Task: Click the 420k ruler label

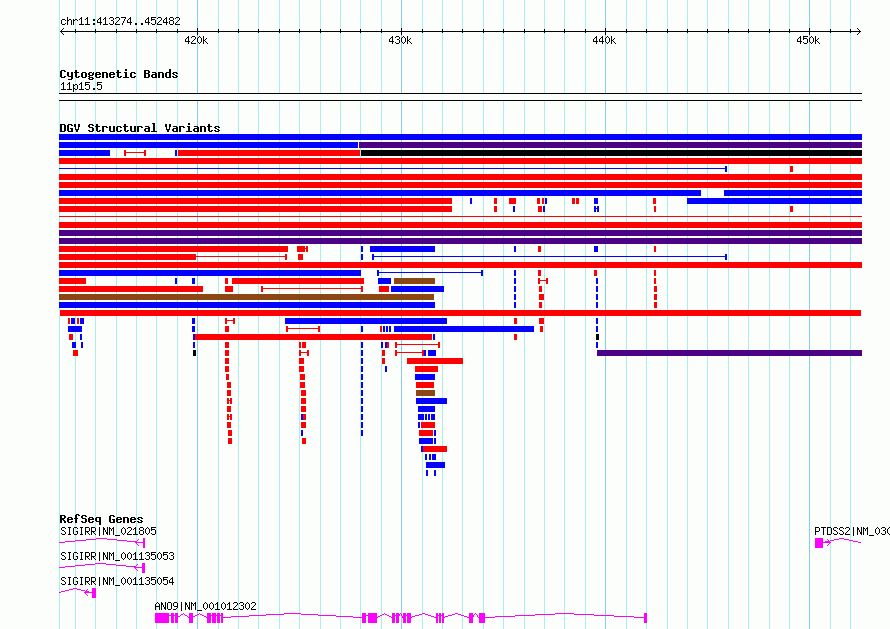Action: [196, 40]
